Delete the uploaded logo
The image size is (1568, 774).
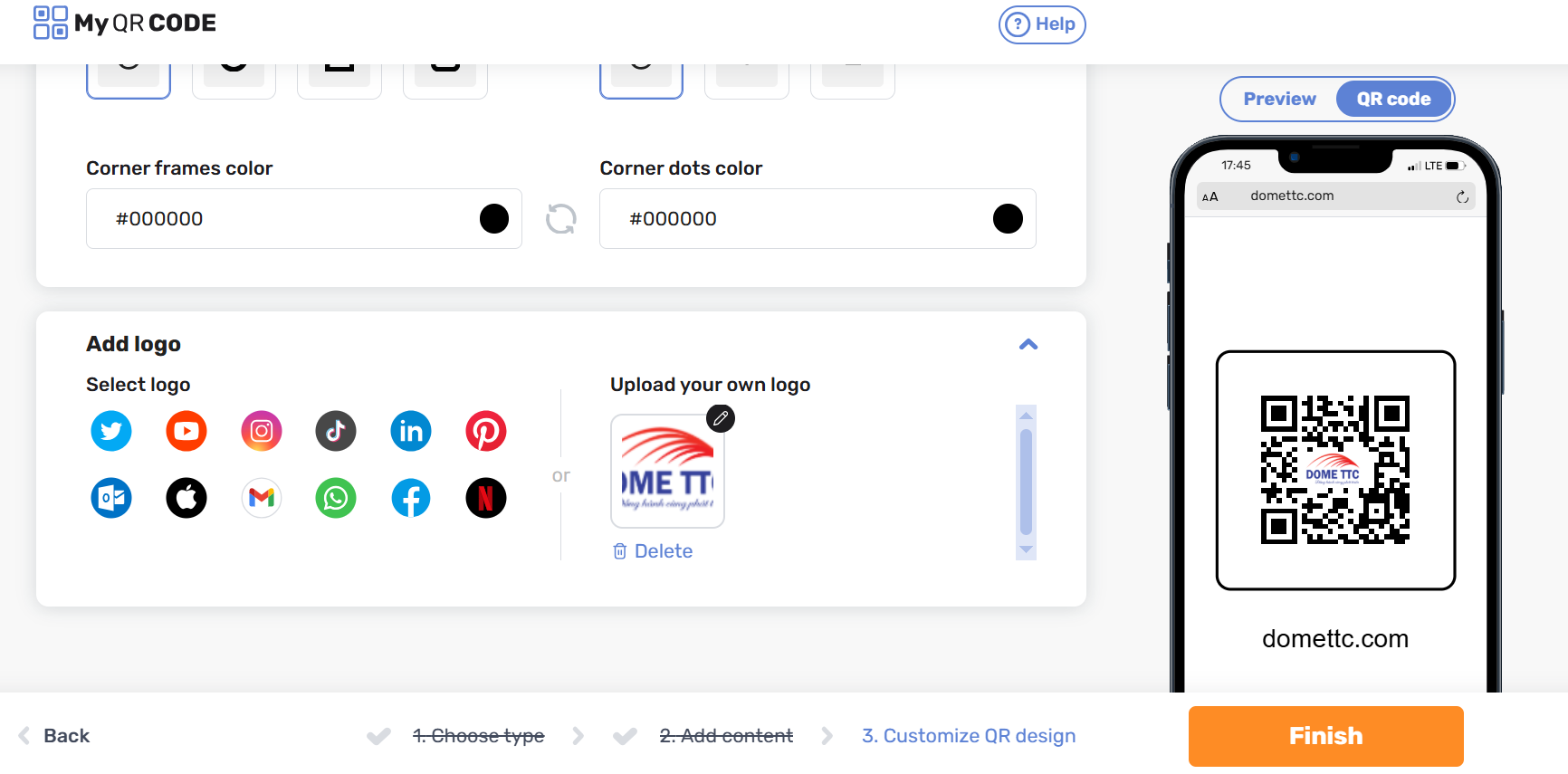(653, 551)
